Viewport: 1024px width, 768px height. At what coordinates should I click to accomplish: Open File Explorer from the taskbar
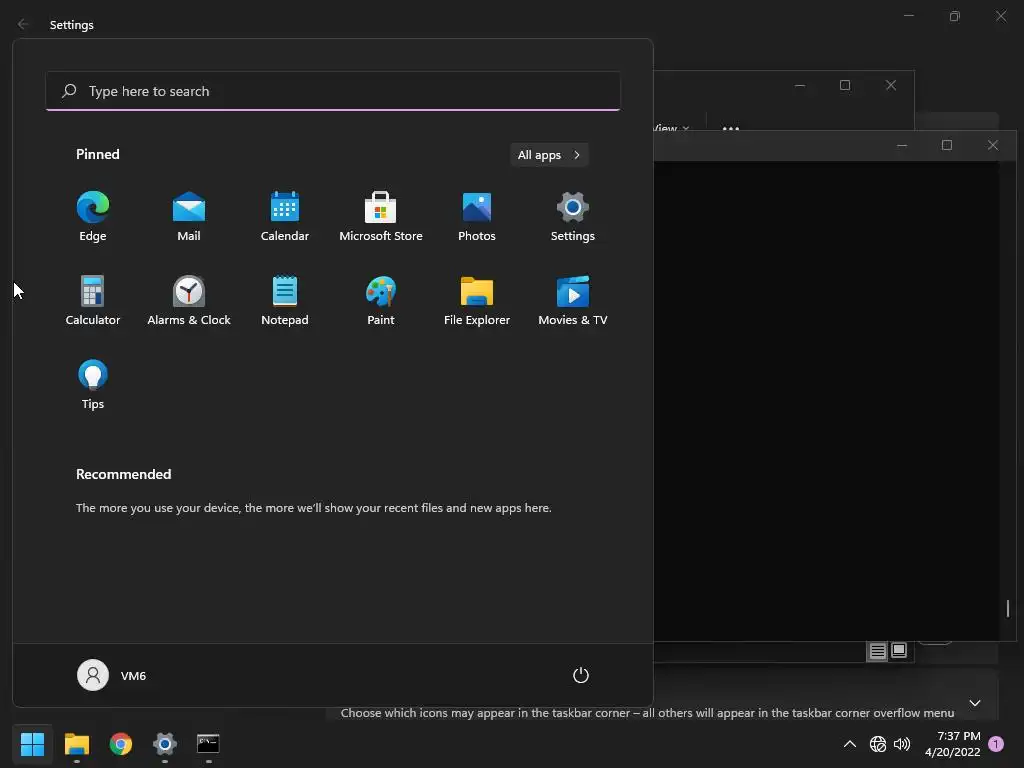(x=76, y=744)
